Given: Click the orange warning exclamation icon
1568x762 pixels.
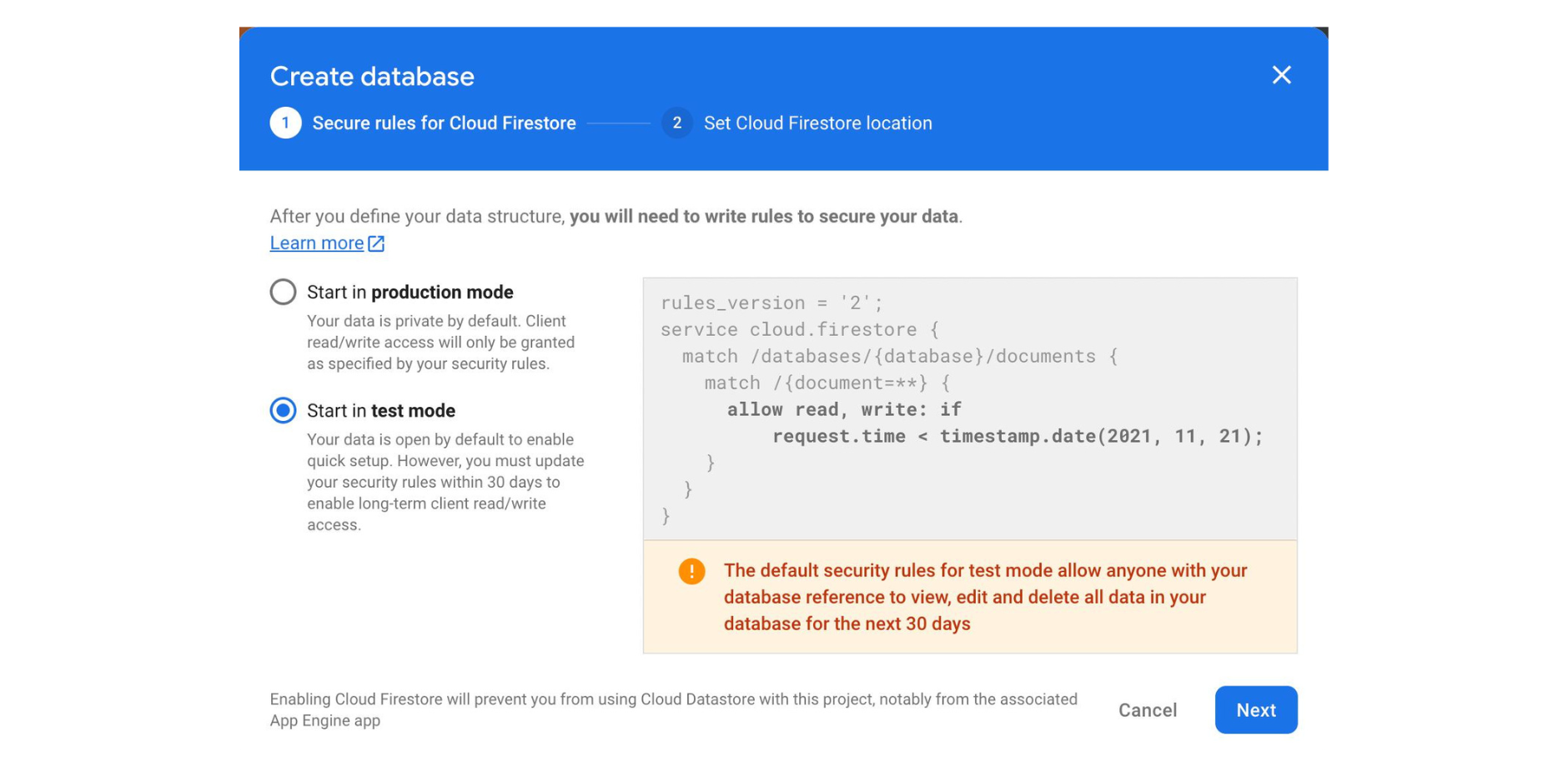Looking at the screenshot, I should pyautogui.click(x=691, y=571).
